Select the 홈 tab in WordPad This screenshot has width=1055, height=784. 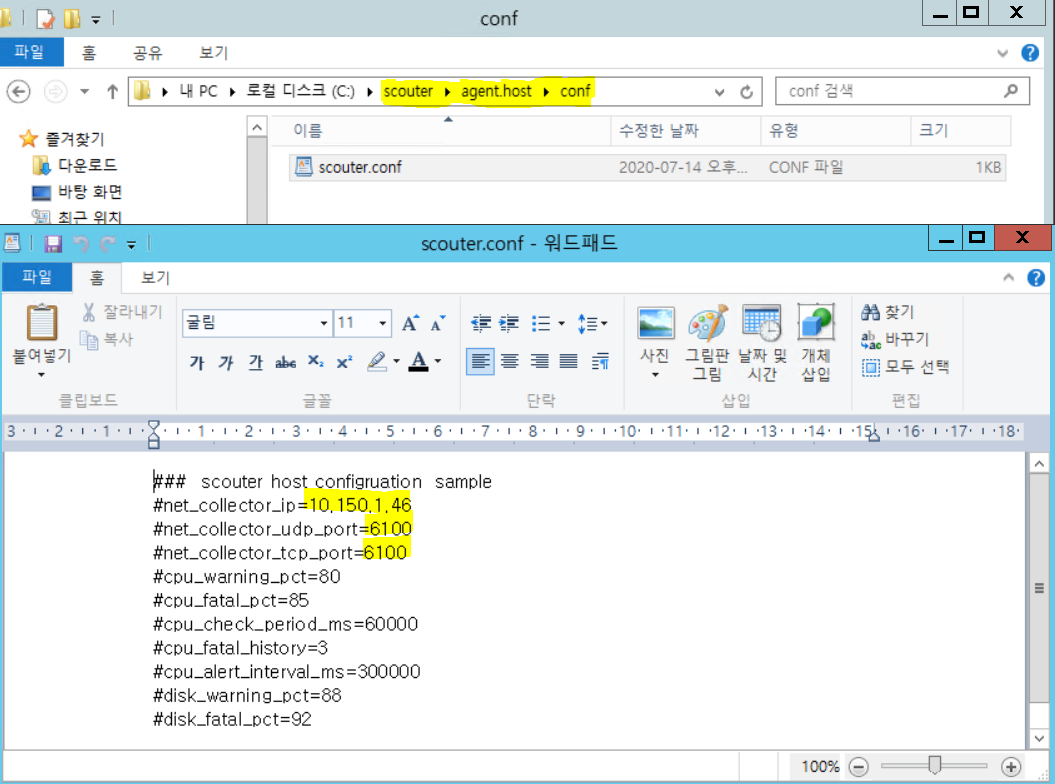coord(97,277)
